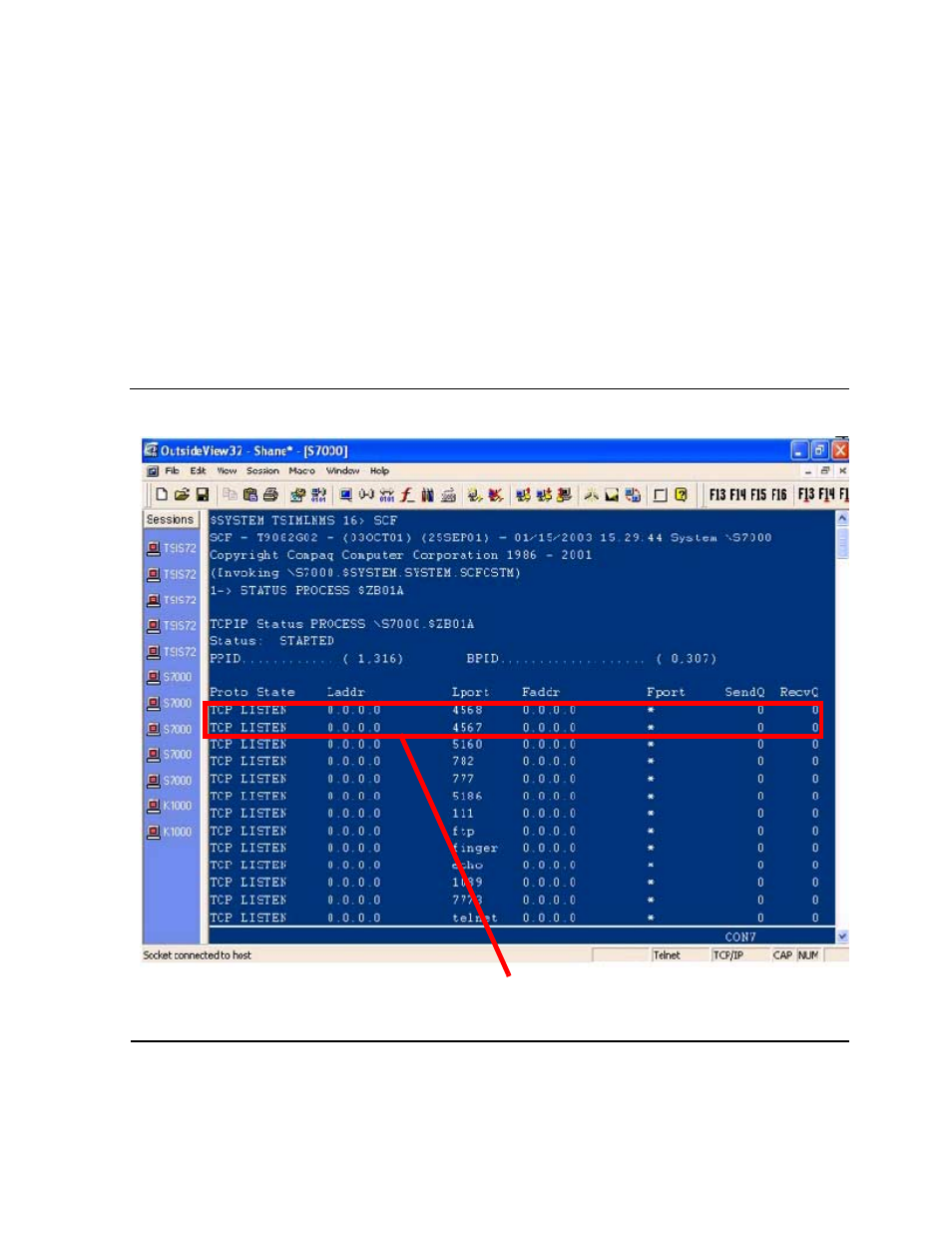Click the Faddr column header
The image size is (952, 1233).
541,693
